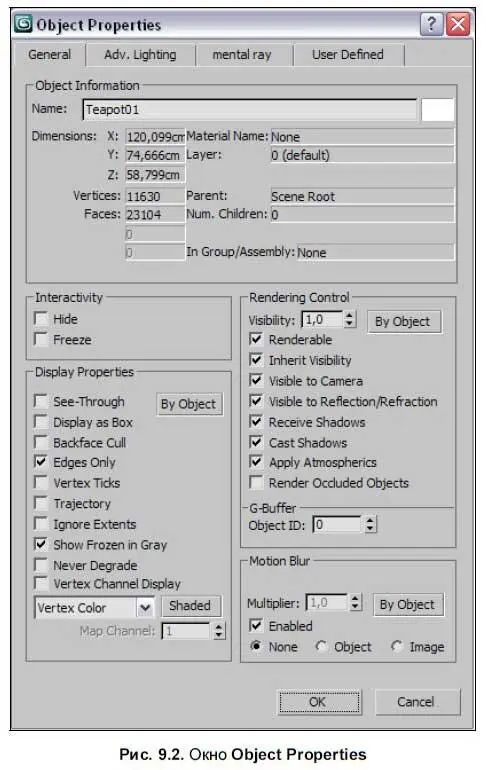The image size is (486, 770).
Task: Click the Shaded button
Action: (x=190, y=605)
